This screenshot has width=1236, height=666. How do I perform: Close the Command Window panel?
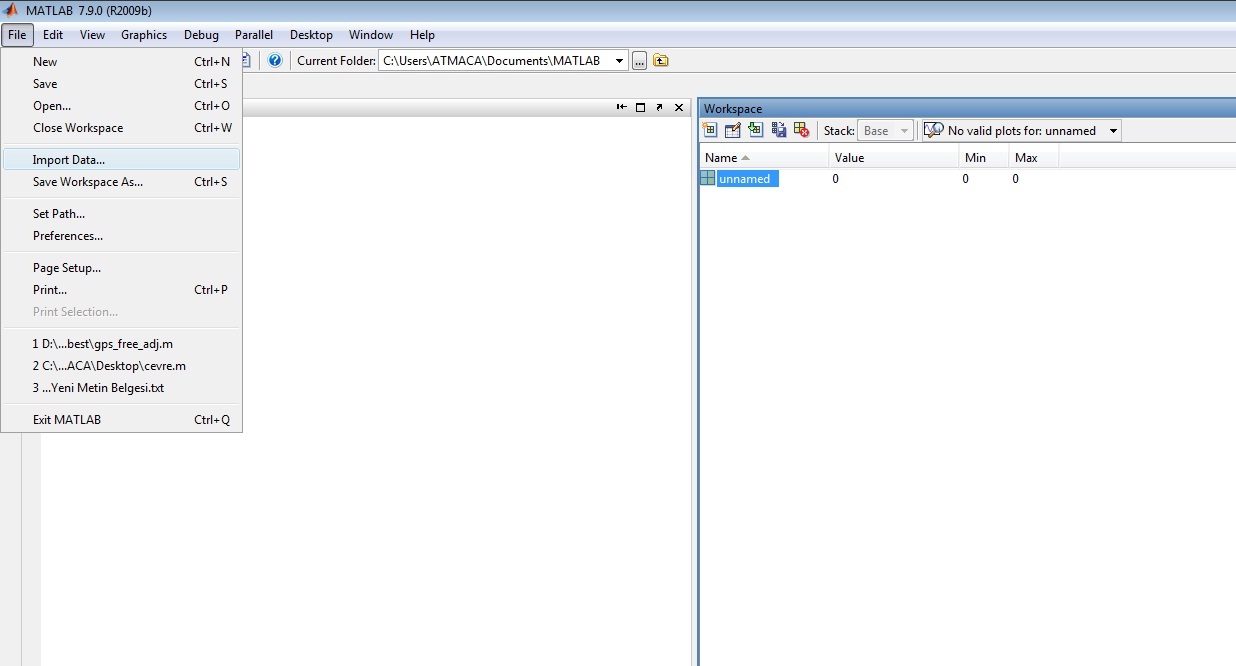click(679, 107)
